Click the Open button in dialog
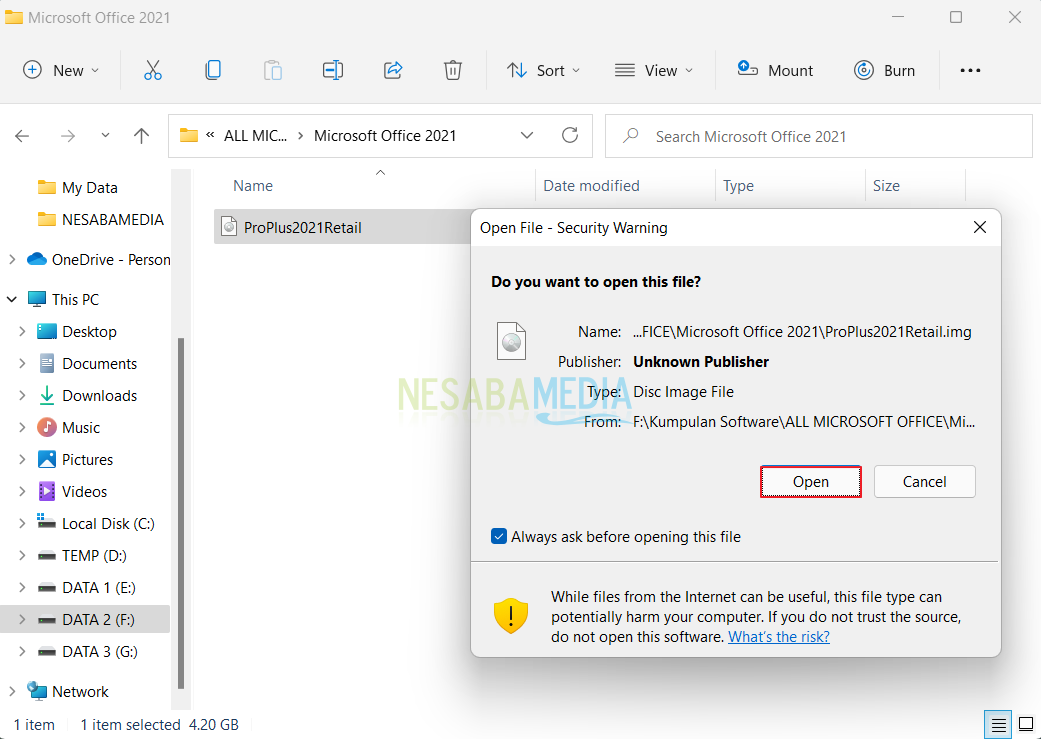This screenshot has width=1041, height=739. 811,481
